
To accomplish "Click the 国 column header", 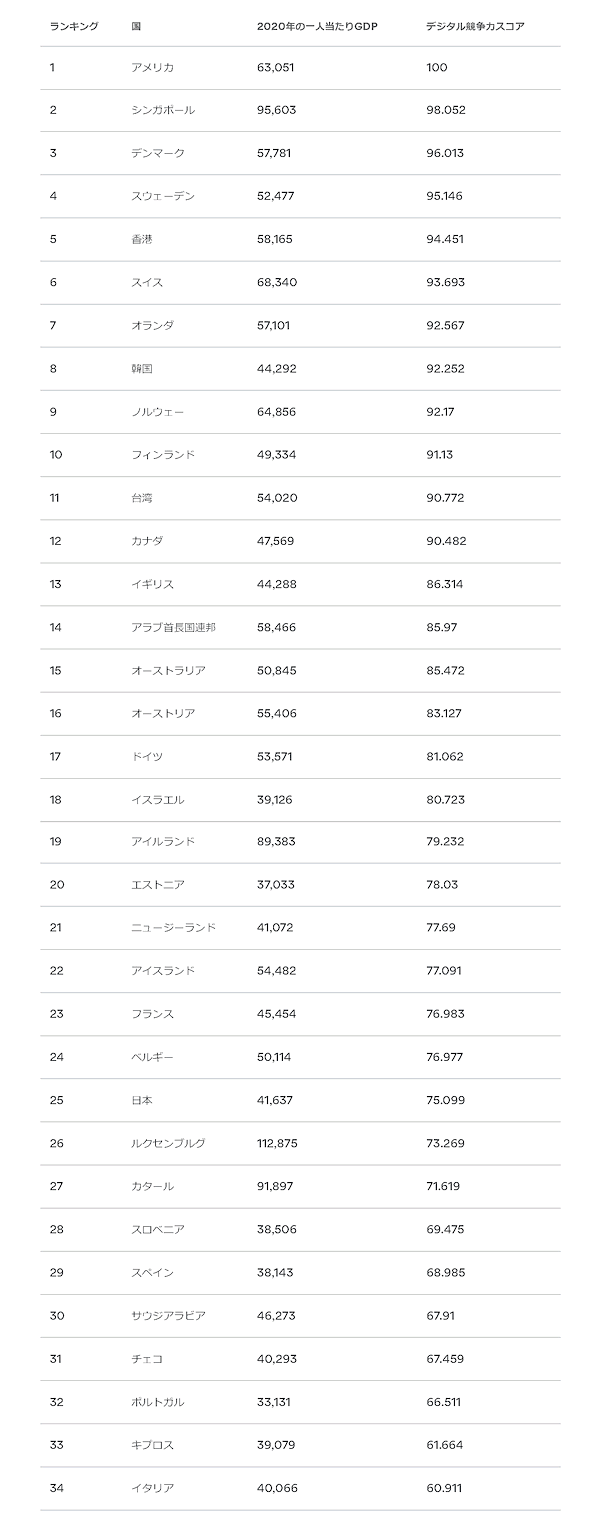I will [x=136, y=25].
